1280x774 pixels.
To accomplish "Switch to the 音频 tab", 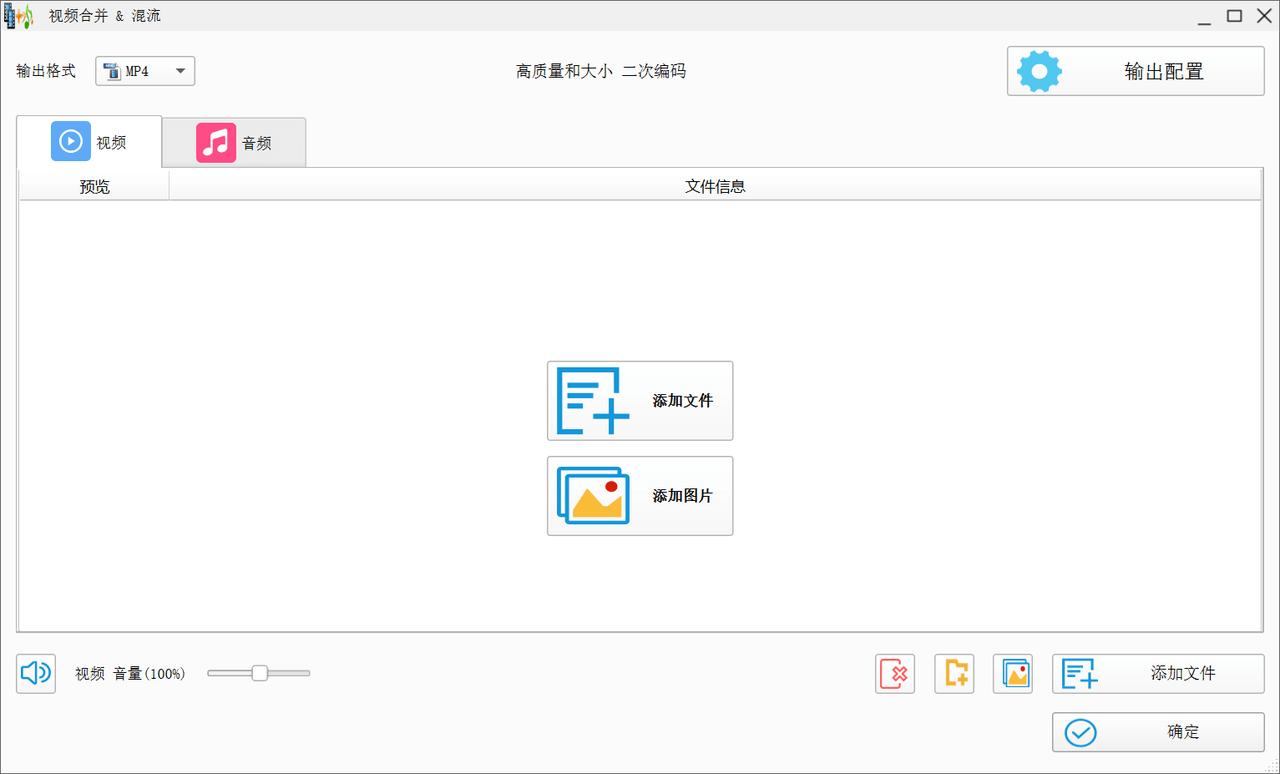I will coord(234,143).
